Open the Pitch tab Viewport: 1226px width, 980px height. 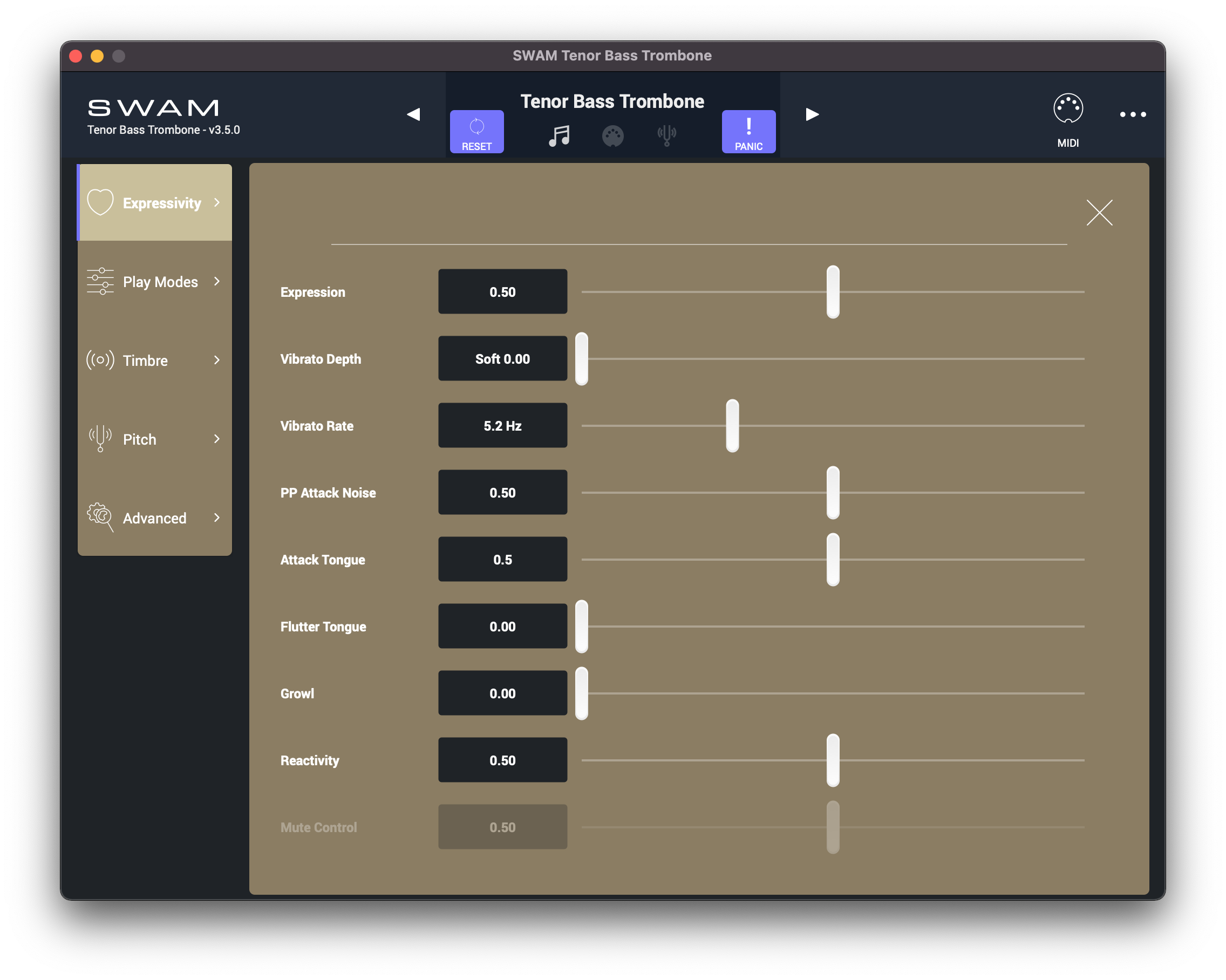click(x=155, y=439)
